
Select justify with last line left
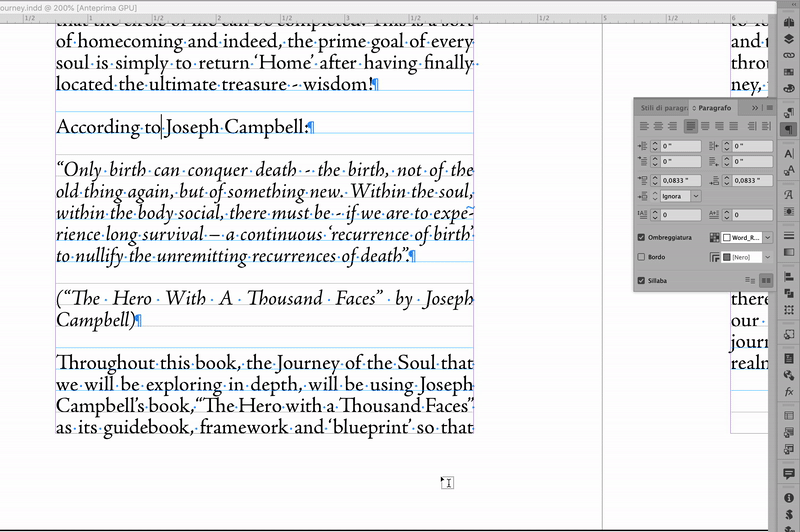[690, 126]
